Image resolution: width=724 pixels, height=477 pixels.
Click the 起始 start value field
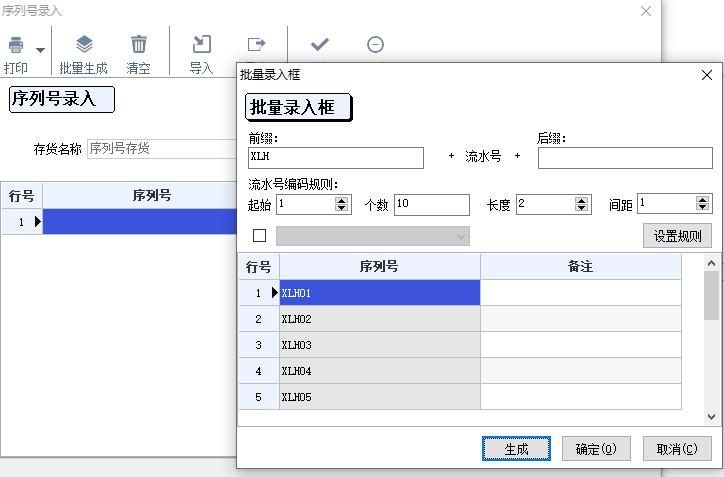coord(306,204)
